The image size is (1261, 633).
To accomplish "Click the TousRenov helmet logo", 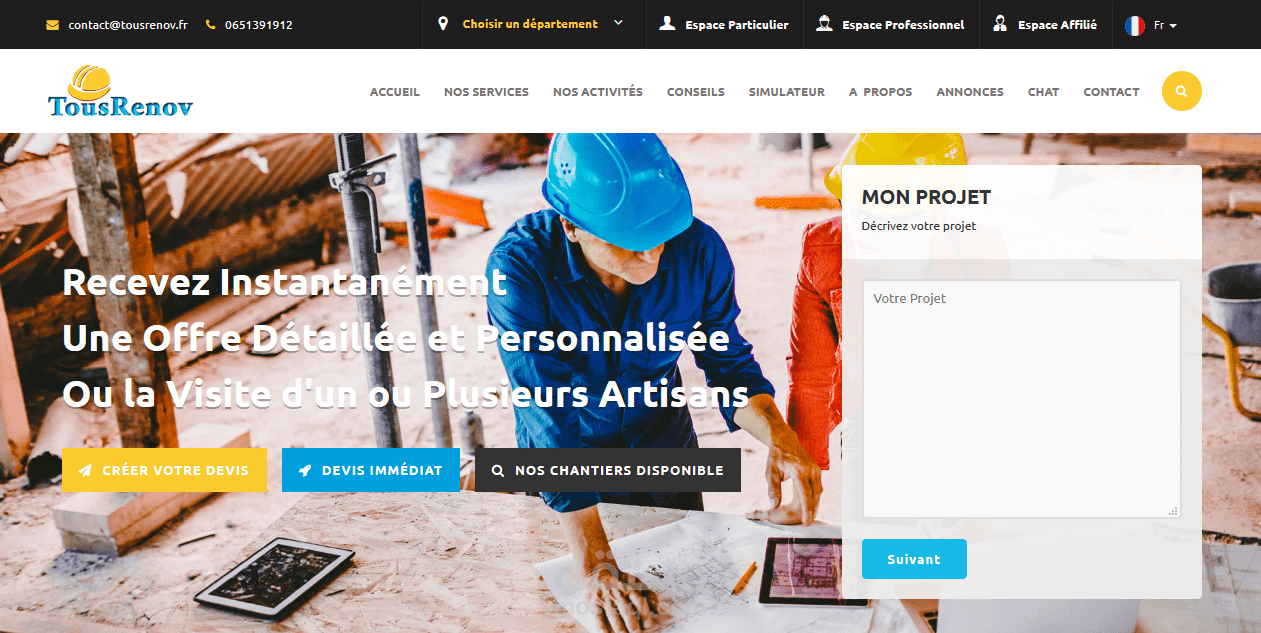I will click(120, 91).
